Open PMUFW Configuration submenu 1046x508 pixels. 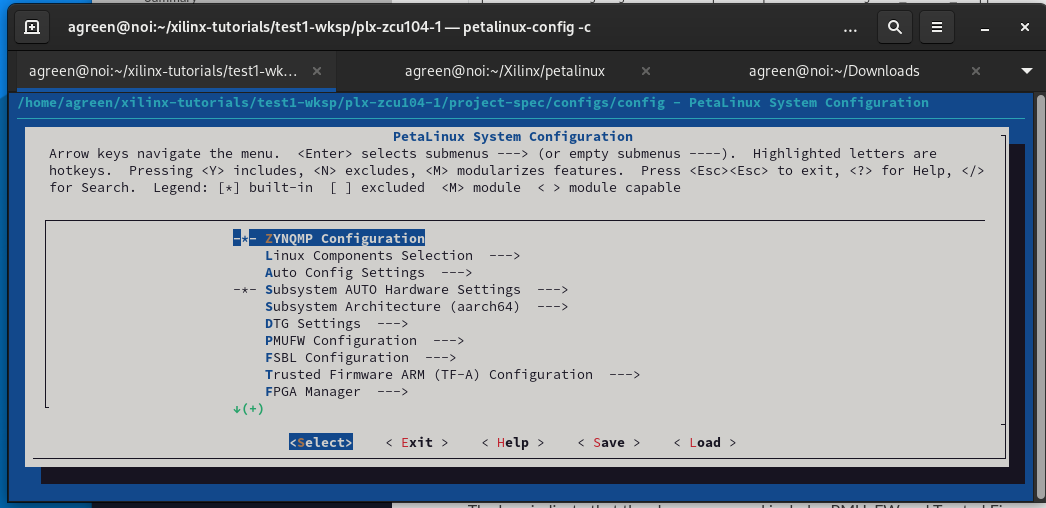[364, 340]
